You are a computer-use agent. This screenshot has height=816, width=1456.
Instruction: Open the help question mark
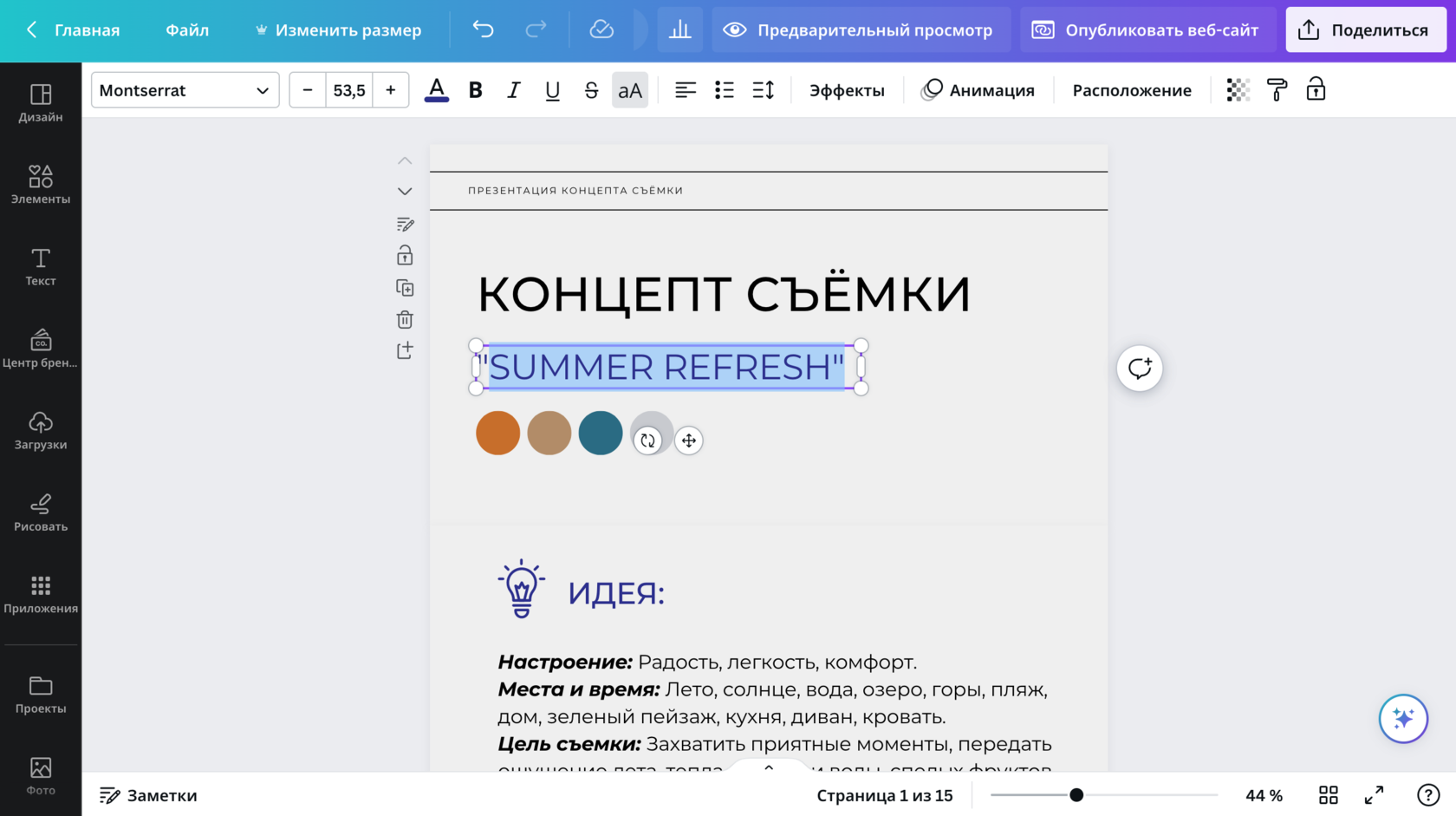(x=1428, y=795)
